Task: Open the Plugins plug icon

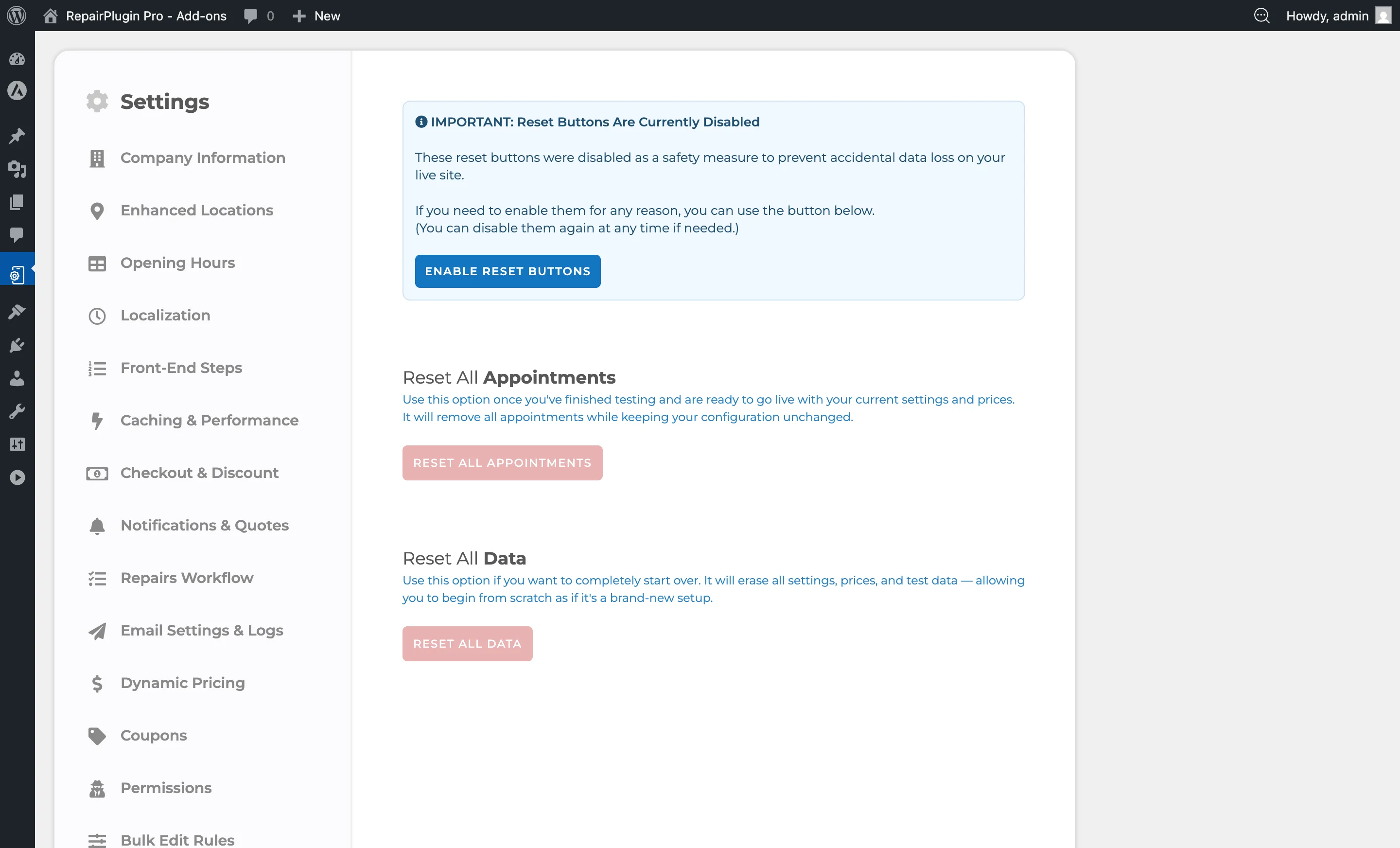Action: pyautogui.click(x=17, y=345)
